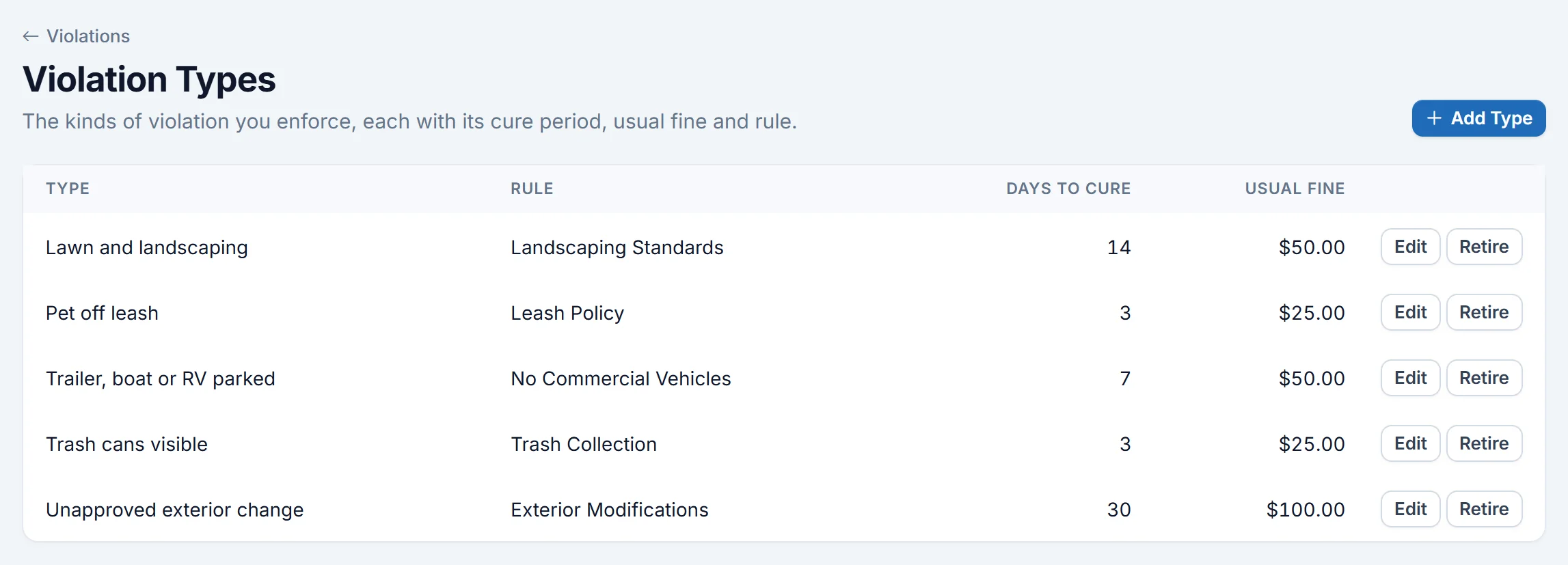Click the Lawn and landscaping cell

147,247
